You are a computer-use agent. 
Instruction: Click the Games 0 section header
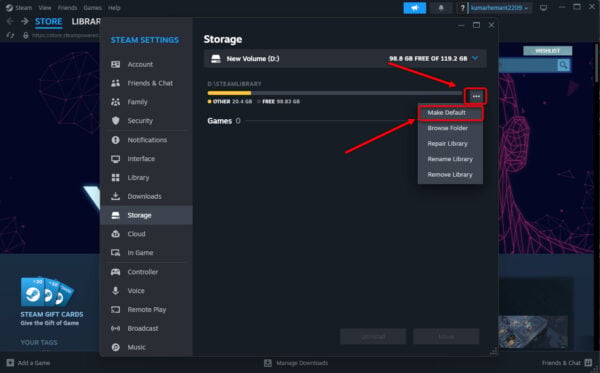(224, 121)
